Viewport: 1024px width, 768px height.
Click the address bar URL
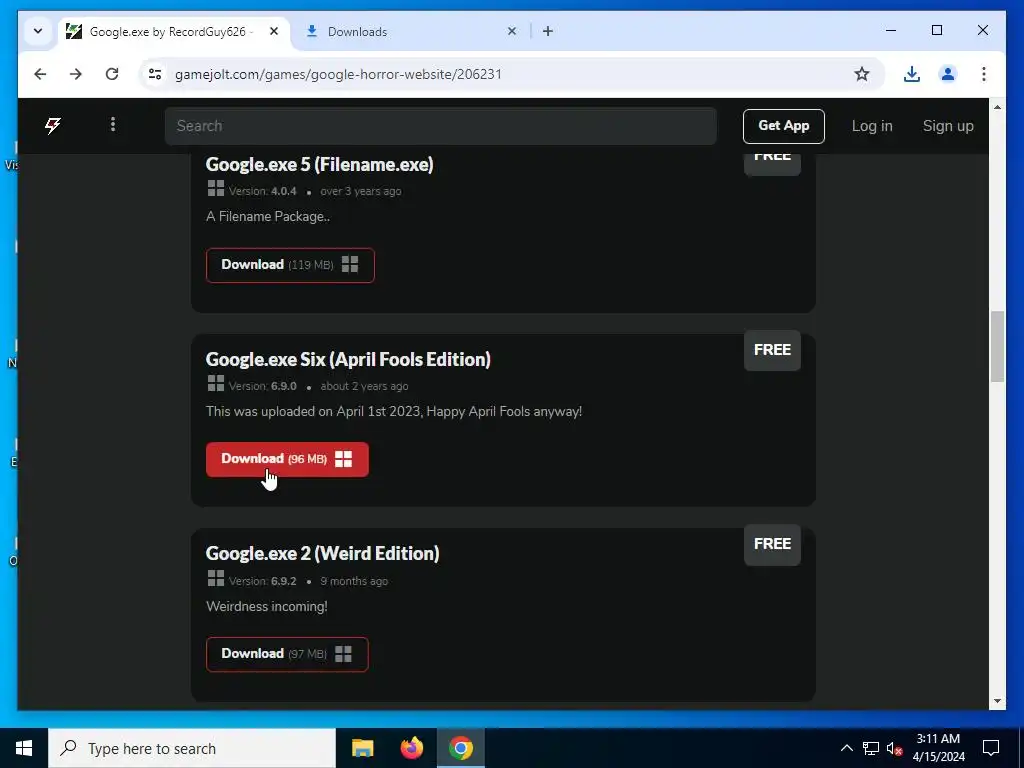click(338, 74)
